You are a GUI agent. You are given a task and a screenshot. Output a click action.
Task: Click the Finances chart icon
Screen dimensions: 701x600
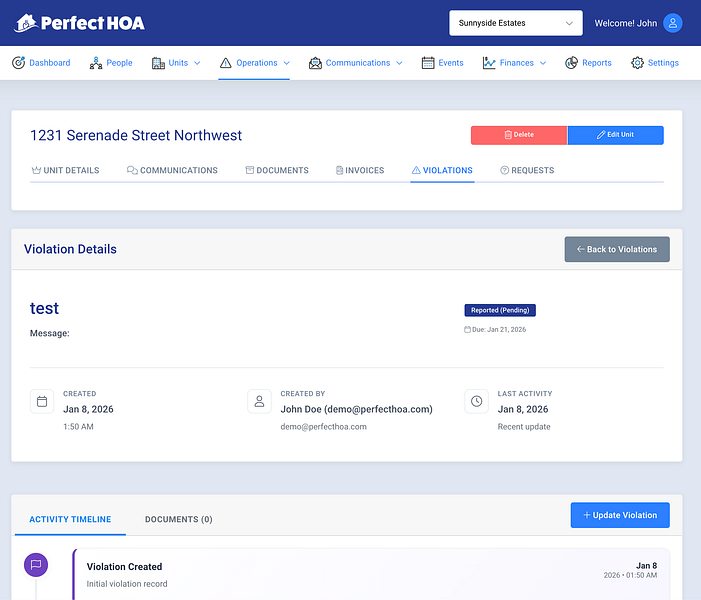pos(489,63)
